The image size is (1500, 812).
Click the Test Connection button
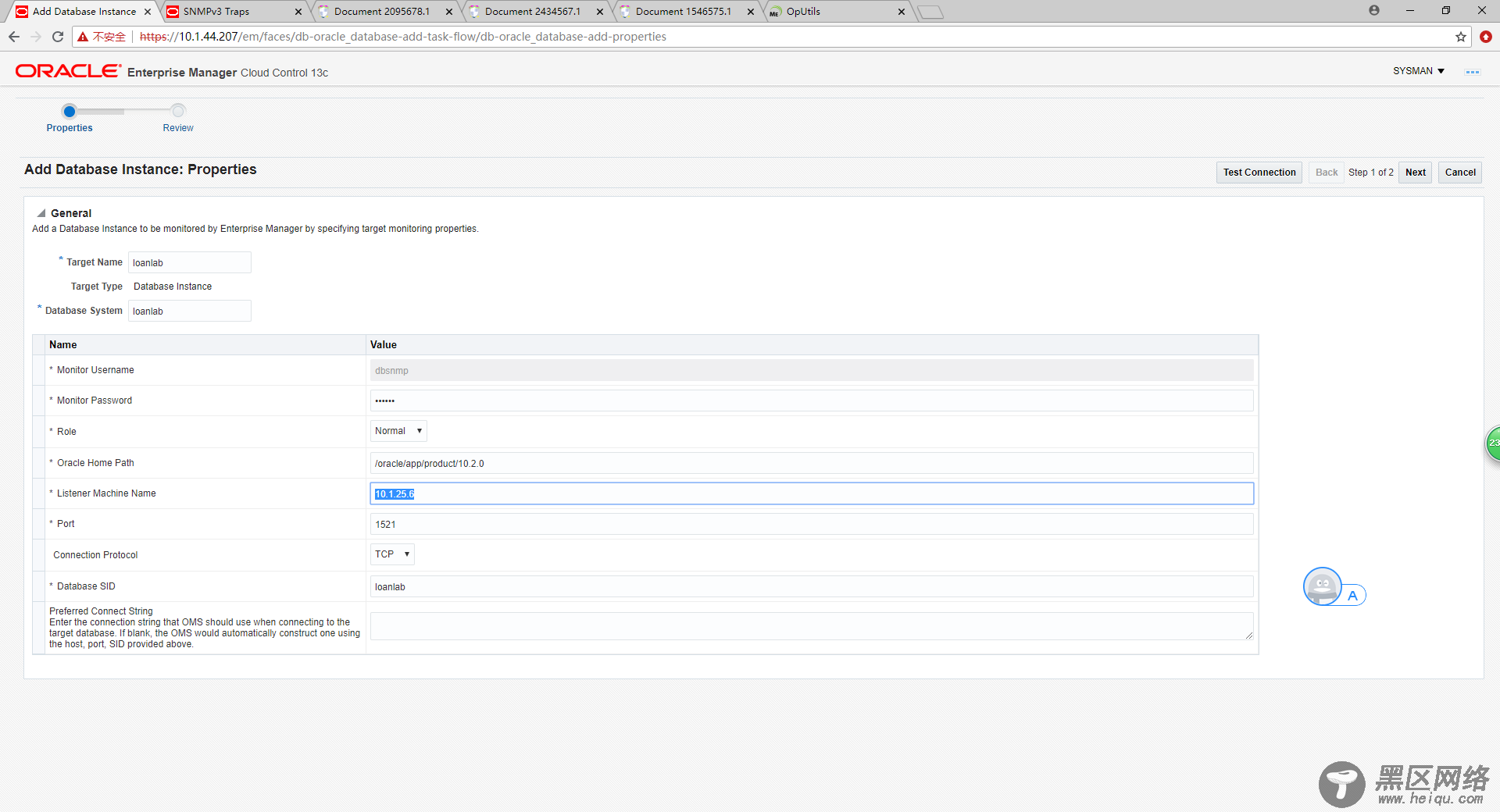coord(1259,173)
